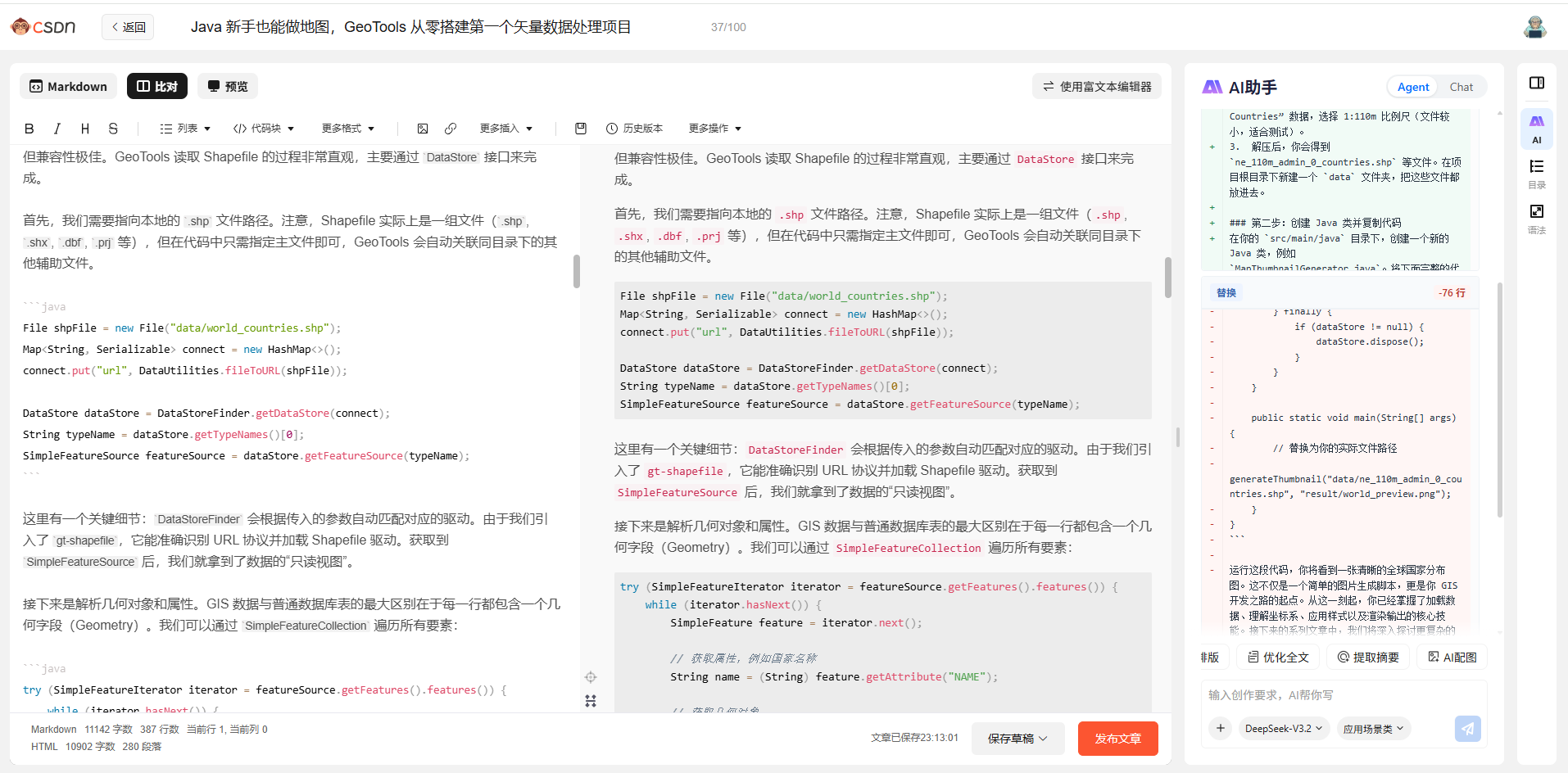Open the 目录 outline sidebar
Image resolution: width=1568 pixels, height=773 pixels.
[1537, 174]
